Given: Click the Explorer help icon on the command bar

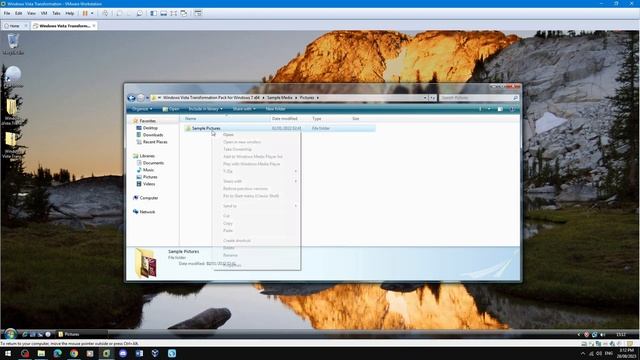Looking at the screenshot, I should coord(512,109).
